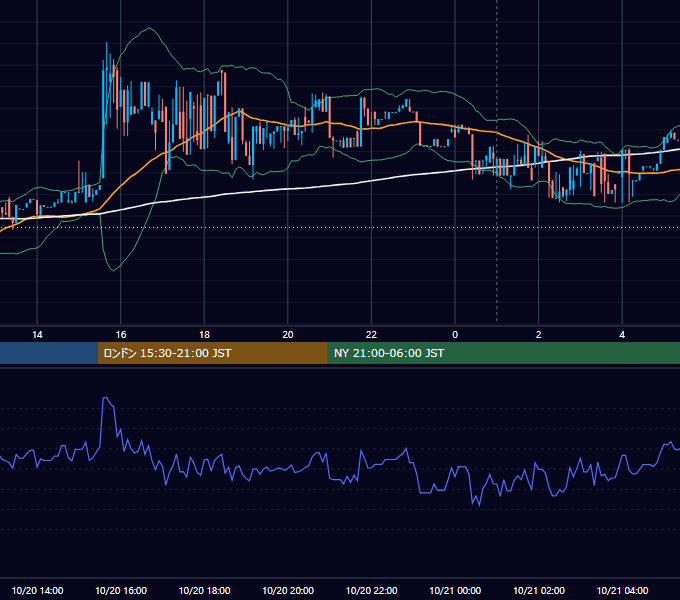Click the 10/20 16:00 time label
680x600 pixels.
click(121, 590)
